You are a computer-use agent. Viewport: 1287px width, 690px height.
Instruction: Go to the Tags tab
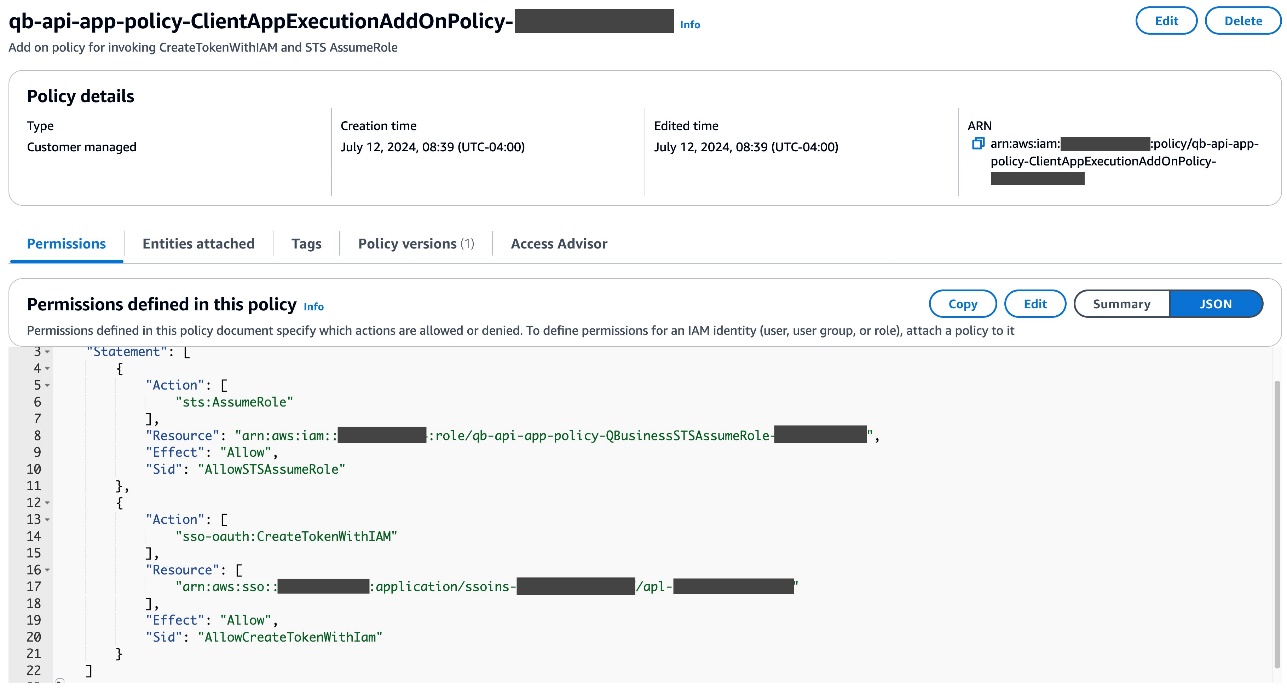click(x=307, y=243)
